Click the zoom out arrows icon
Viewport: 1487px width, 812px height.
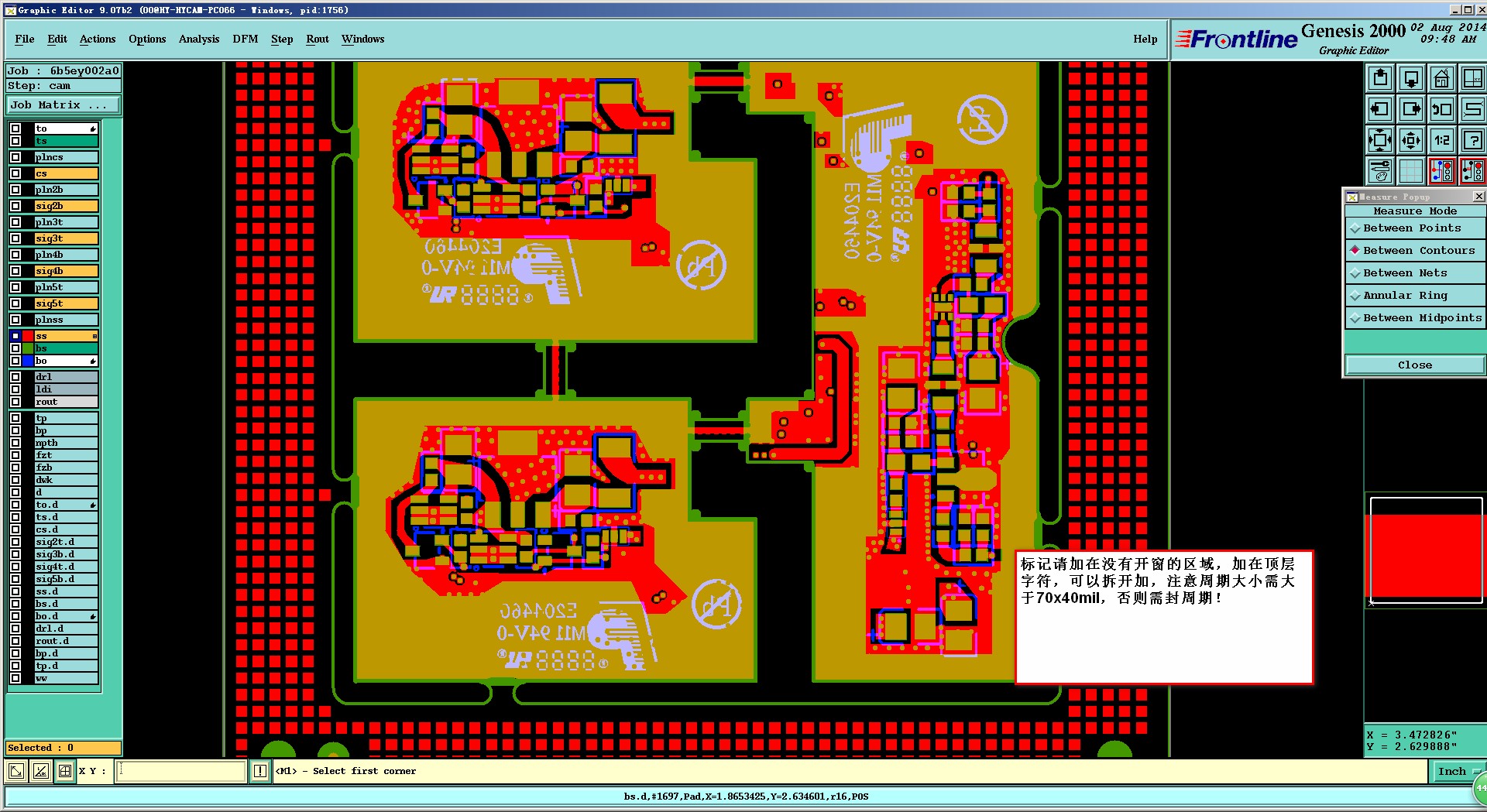pyautogui.click(x=1411, y=140)
